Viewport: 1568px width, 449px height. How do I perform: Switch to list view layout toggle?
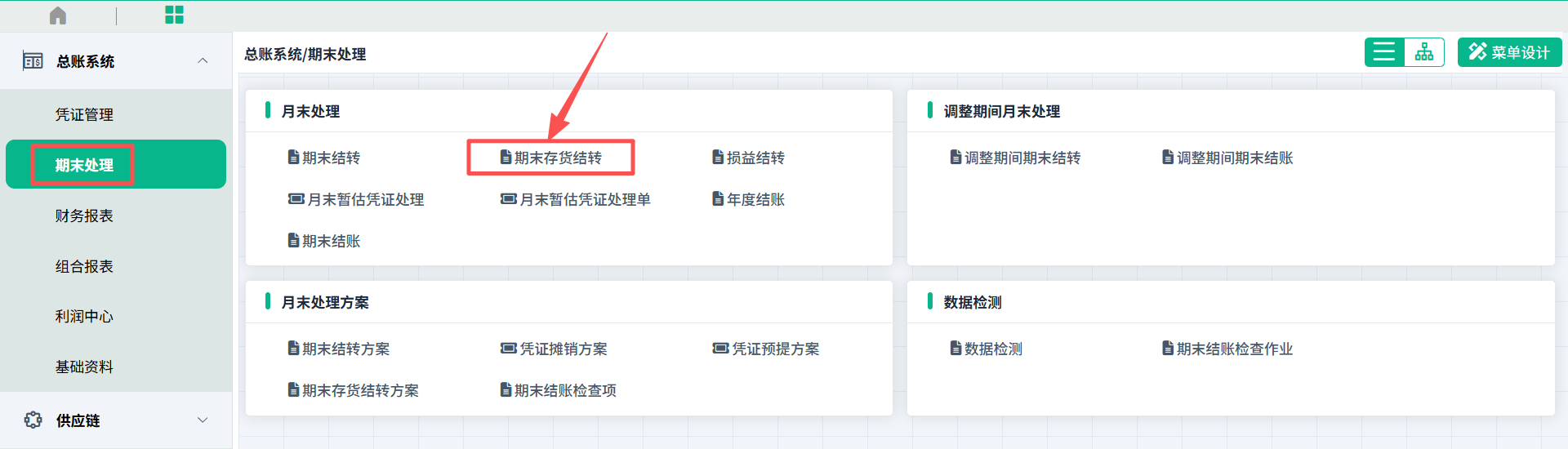click(1384, 52)
